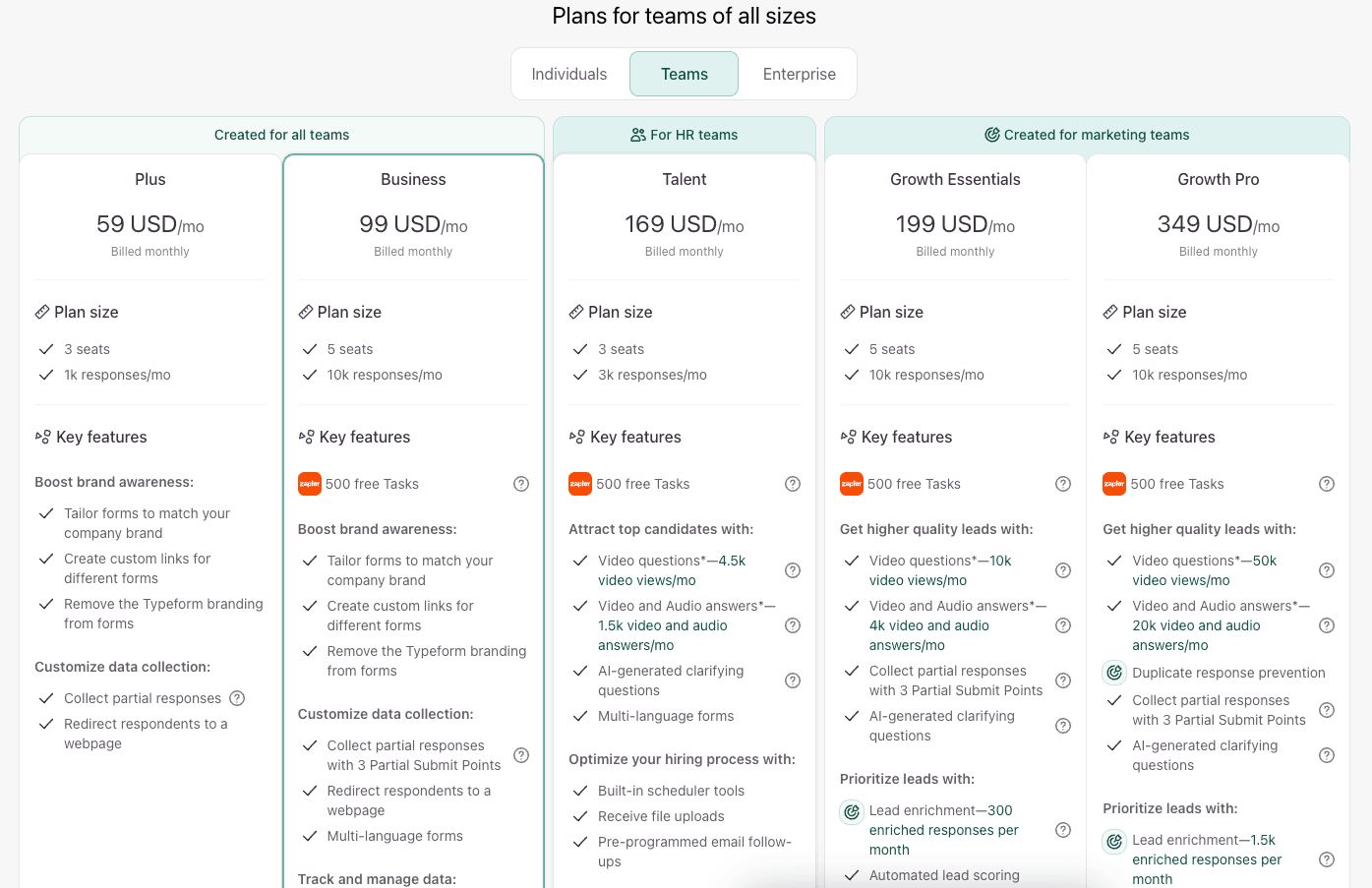
Task: Click the checkmark next to 3 seats in Plus
Action: click(46, 348)
